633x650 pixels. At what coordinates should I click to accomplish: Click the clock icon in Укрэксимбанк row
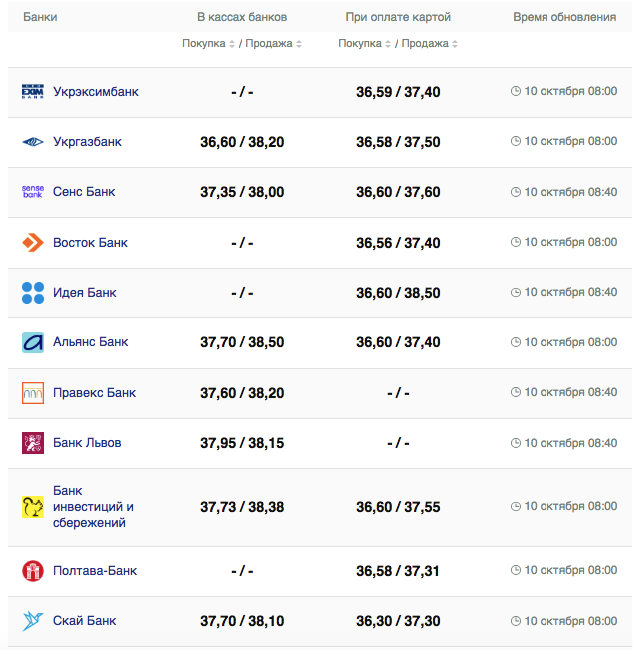(516, 92)
